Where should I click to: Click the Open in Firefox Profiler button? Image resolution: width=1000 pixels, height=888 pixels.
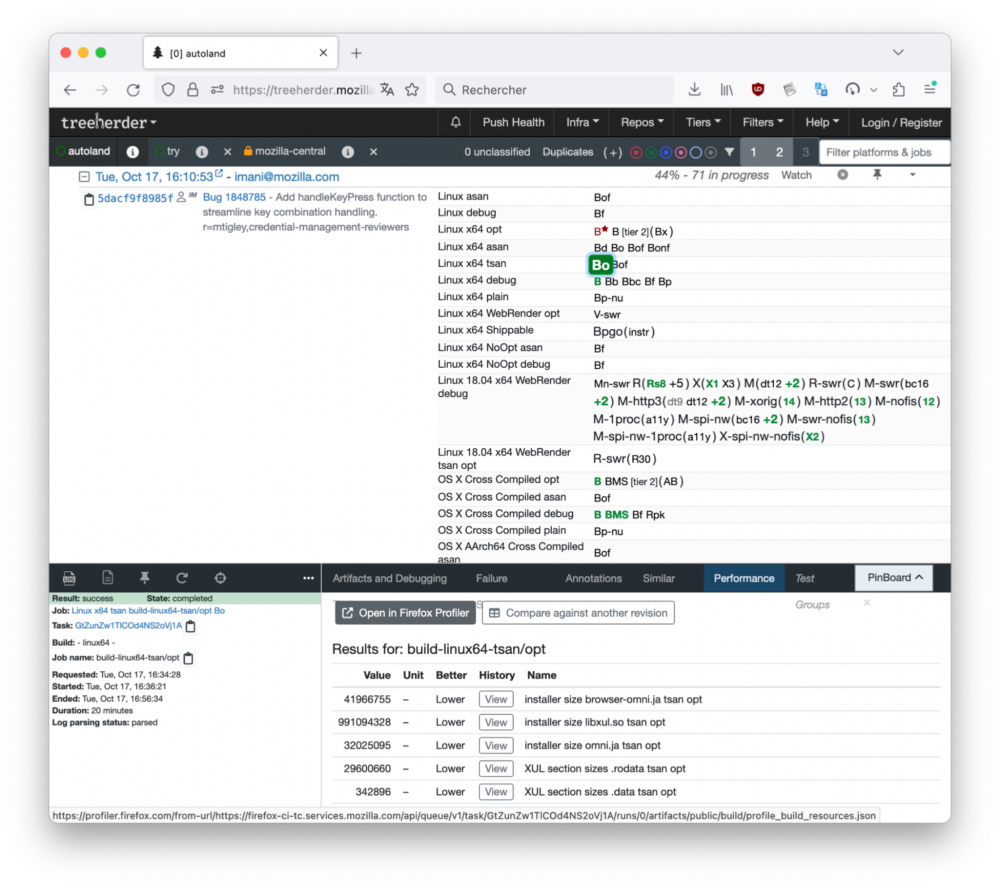pos(404,612)
